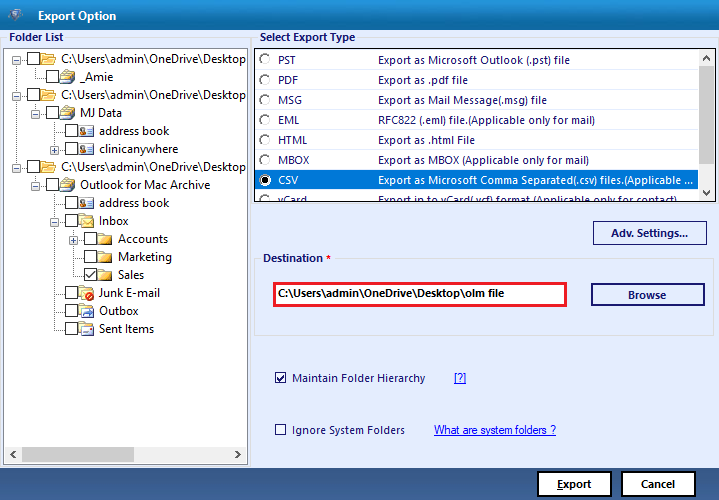Check the Accounts folder checkbox
This screenshot has width=719, height=500.
pyautogui.click(x=90, y=239)
